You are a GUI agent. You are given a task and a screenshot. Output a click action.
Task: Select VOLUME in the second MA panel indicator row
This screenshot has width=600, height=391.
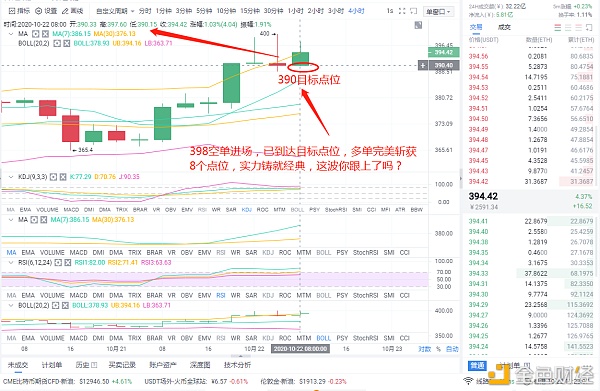pyautogui.click(x=52, y=253)
